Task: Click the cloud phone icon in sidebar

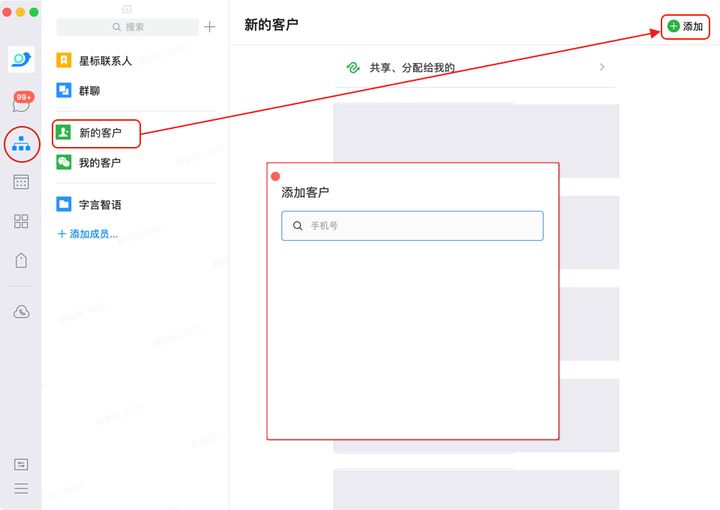Action: pyautogui.click(x=21, y=312)
